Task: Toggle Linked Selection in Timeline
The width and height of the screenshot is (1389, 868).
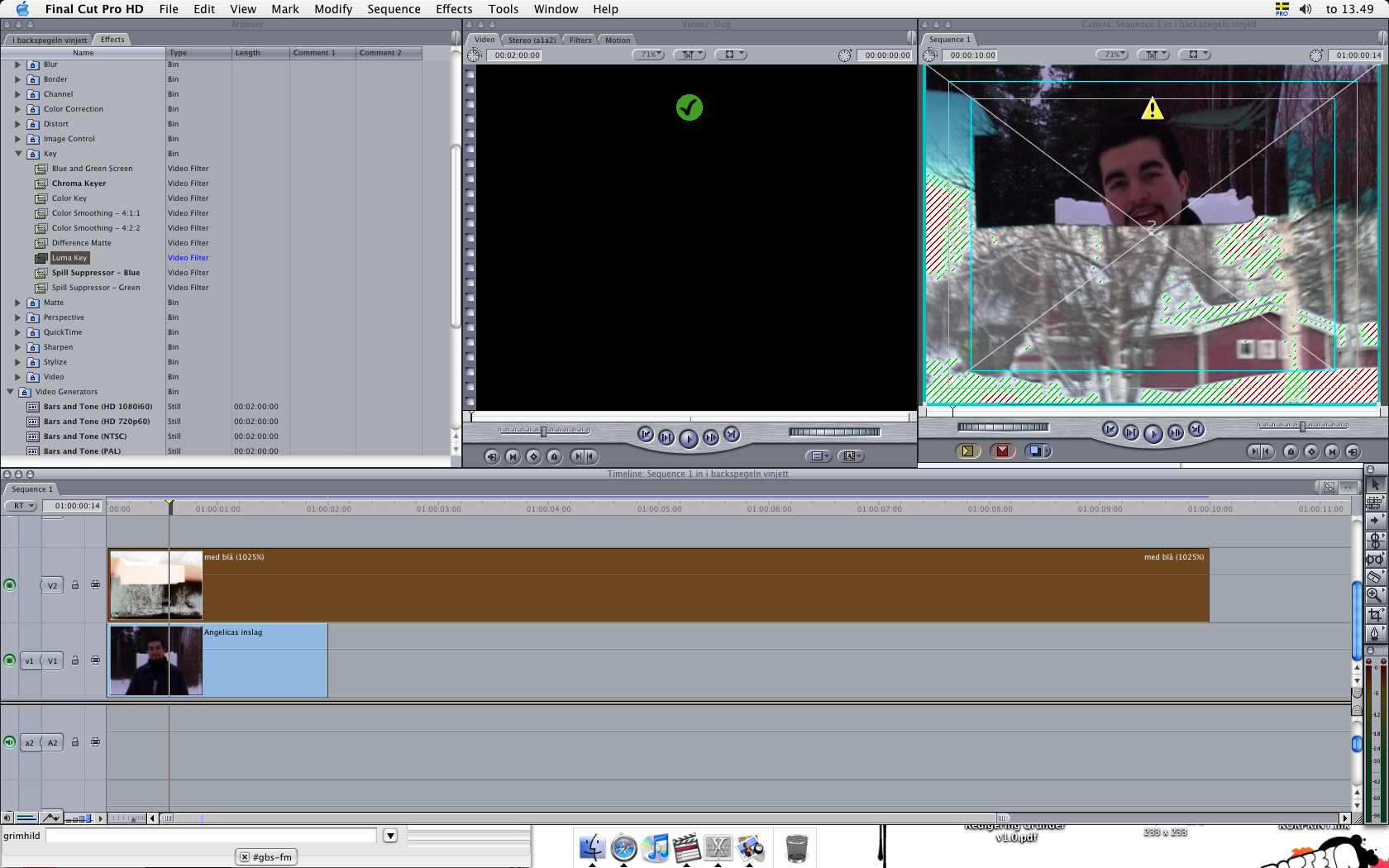Action: pyautogui.click(x=1329, y=488)
